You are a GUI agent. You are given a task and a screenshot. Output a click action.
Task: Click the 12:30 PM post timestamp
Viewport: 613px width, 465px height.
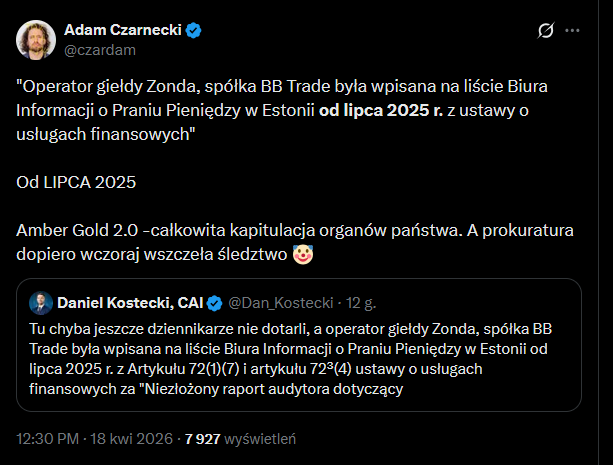46,438
